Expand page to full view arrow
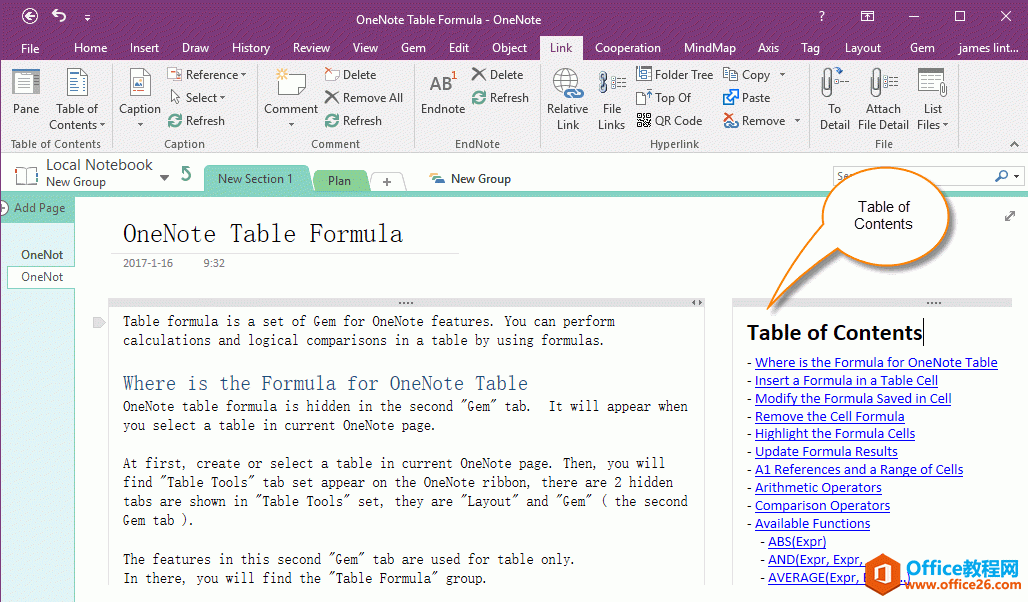1028x602 pixels. tap(1009, 216)
